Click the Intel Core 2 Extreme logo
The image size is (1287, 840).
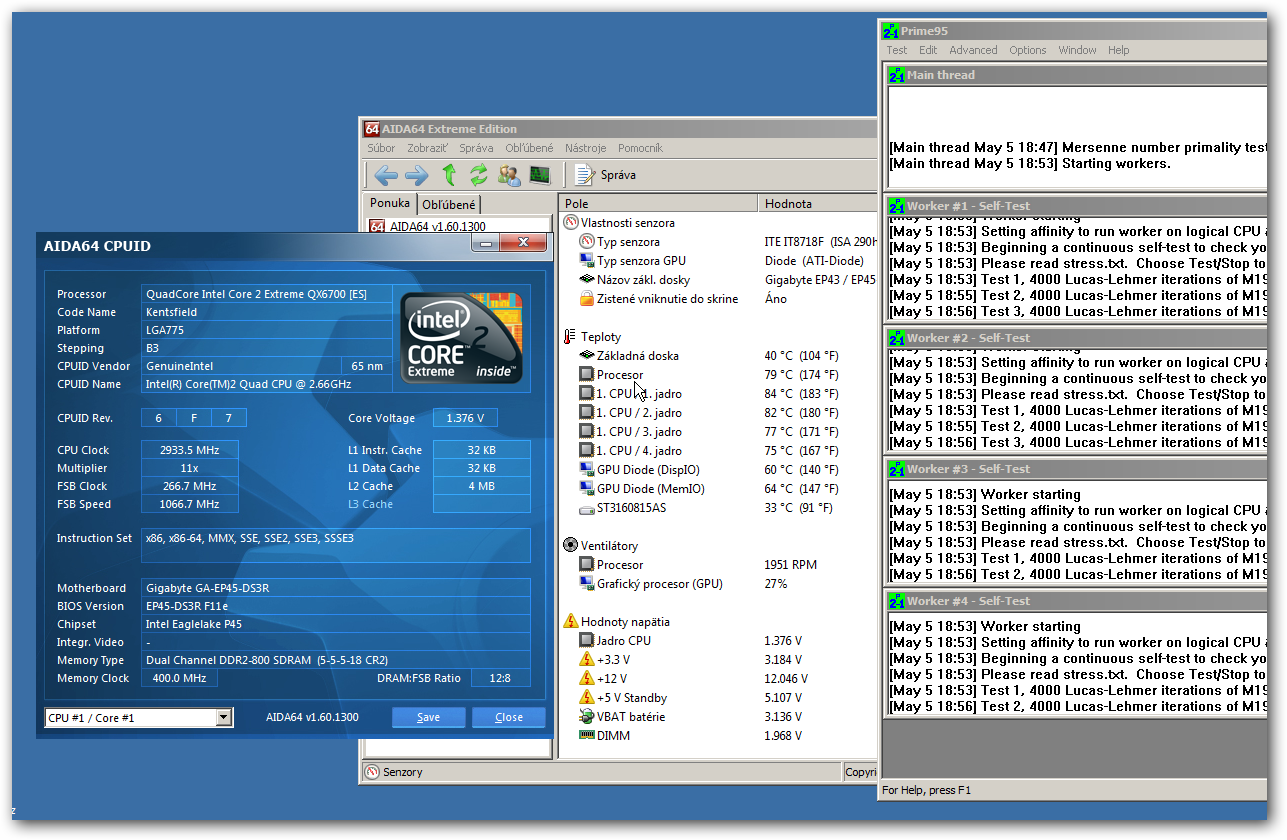click(462, 336)
